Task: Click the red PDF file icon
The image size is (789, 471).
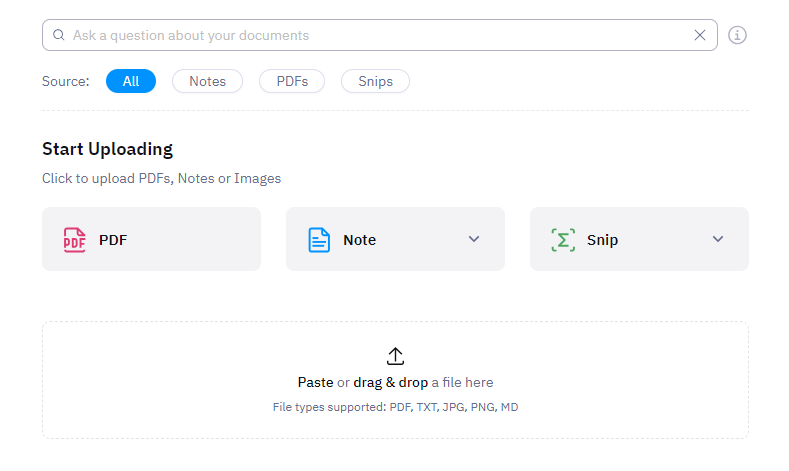Action: coord(75,240)
